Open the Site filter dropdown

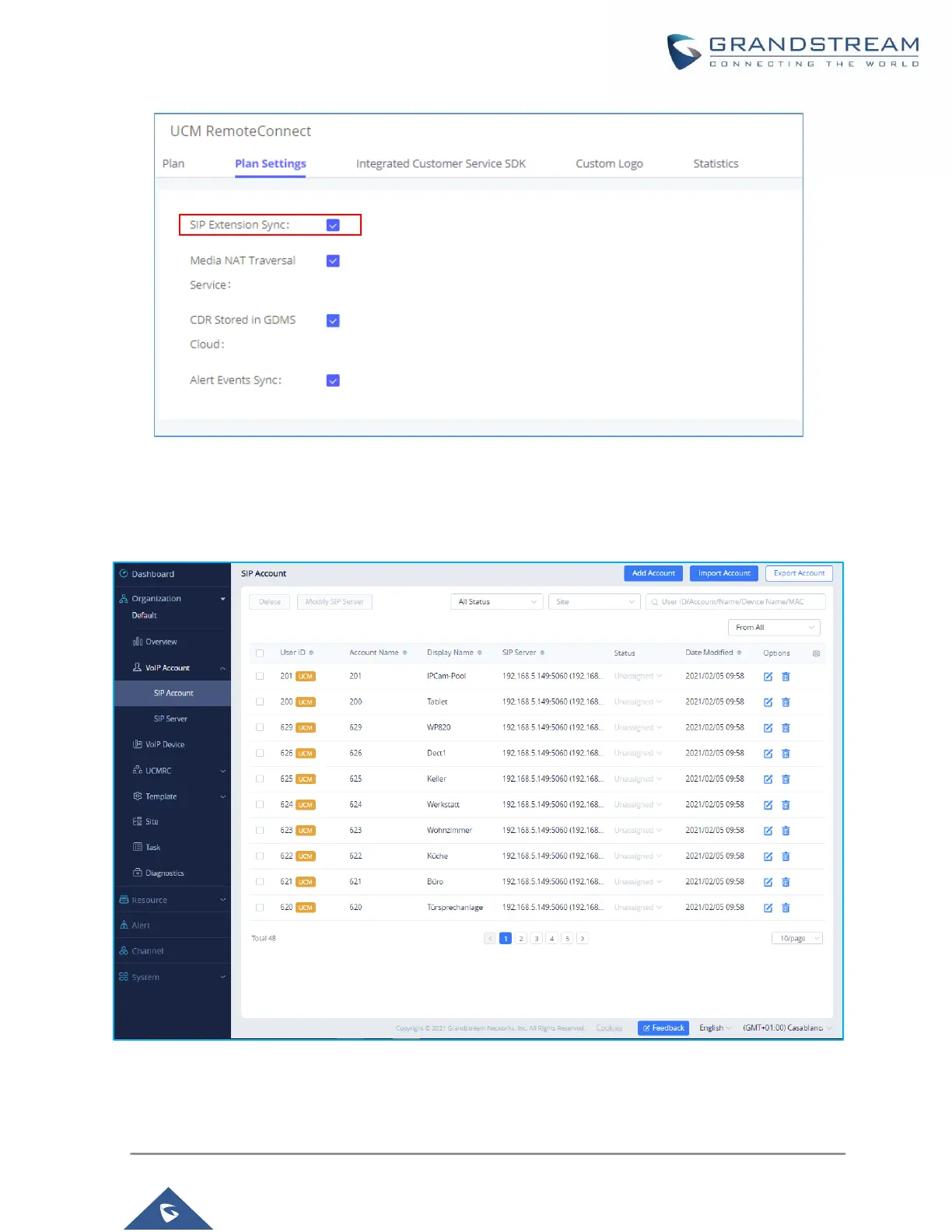coord(594,602)
